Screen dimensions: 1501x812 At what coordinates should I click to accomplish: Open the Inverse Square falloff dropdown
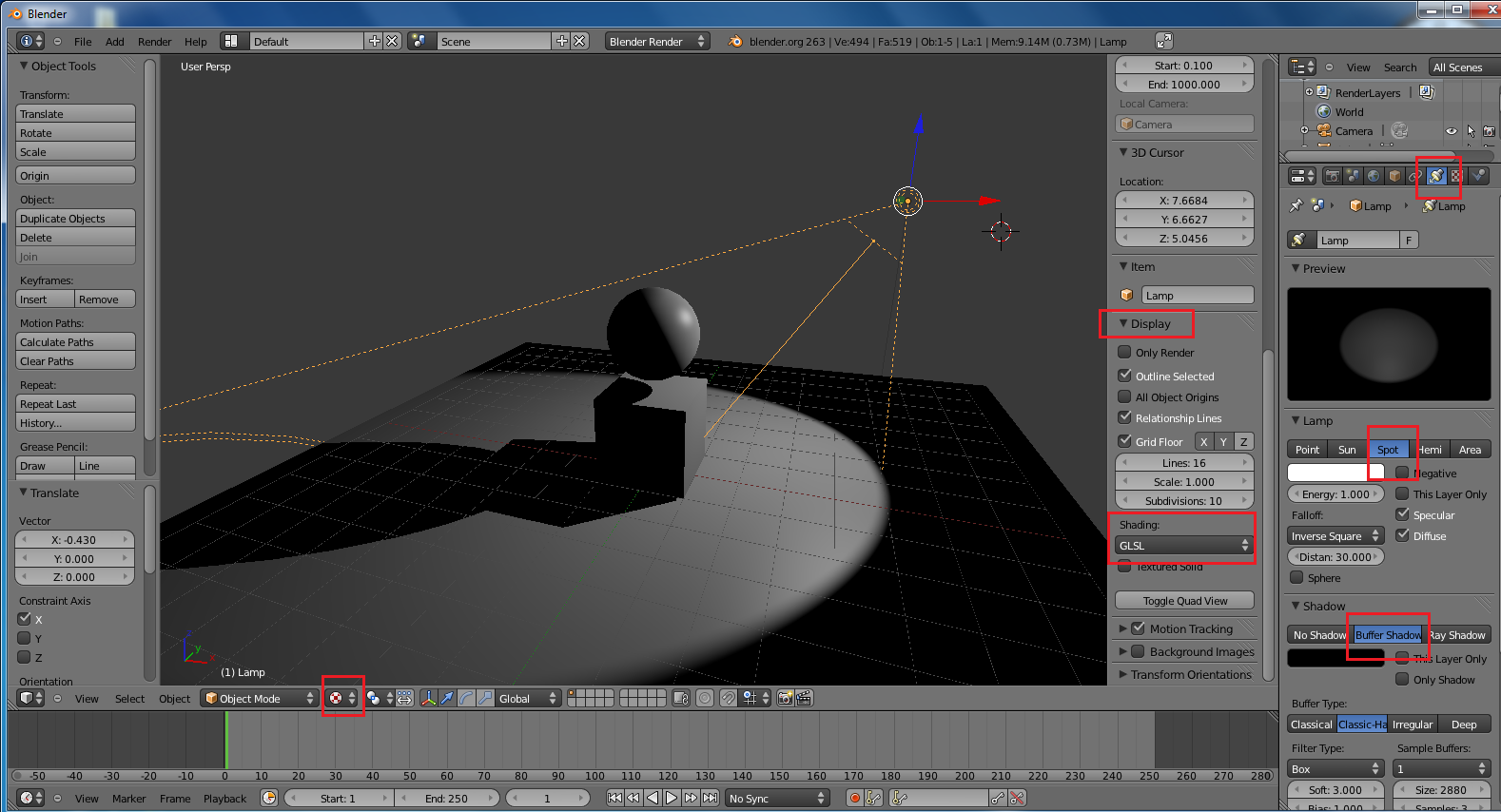(1335, 536)
